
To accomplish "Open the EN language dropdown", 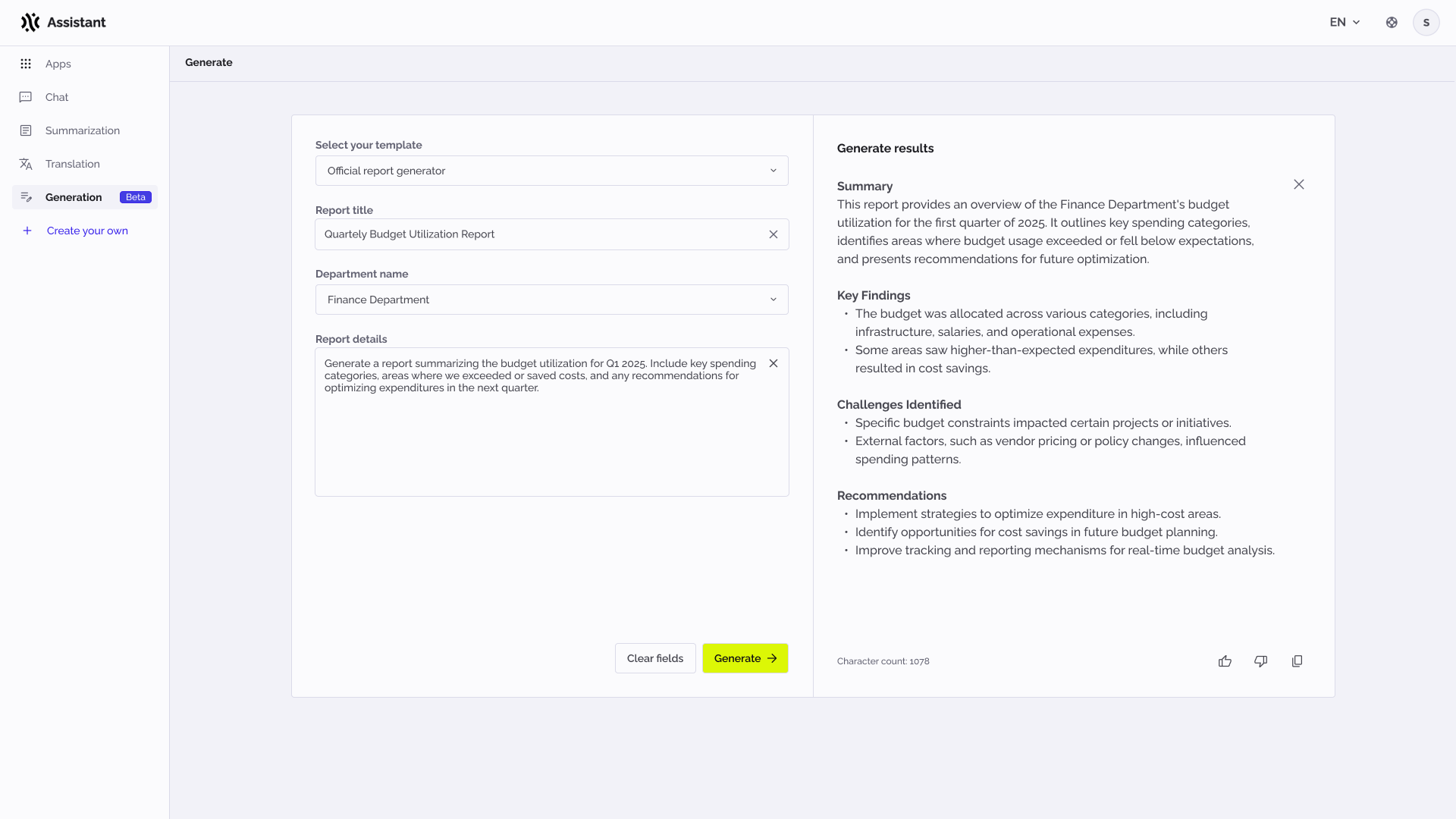I will pyautogui.click(x=1345, y=23).
